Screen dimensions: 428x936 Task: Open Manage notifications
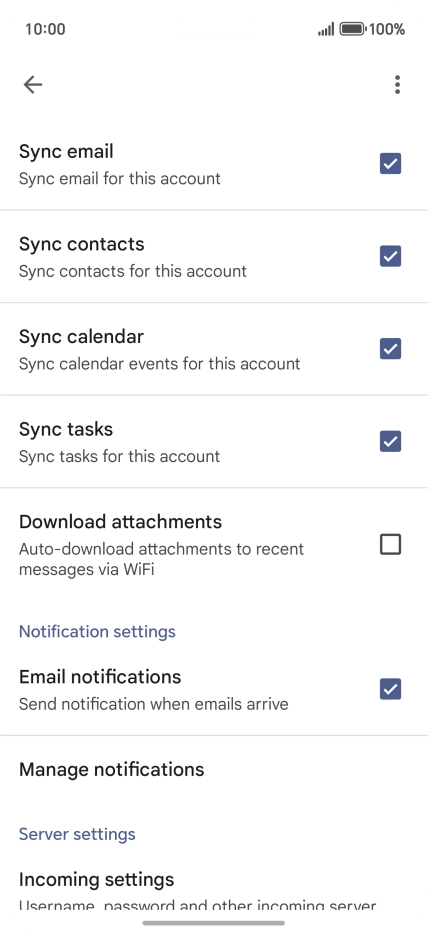point(214,769)
